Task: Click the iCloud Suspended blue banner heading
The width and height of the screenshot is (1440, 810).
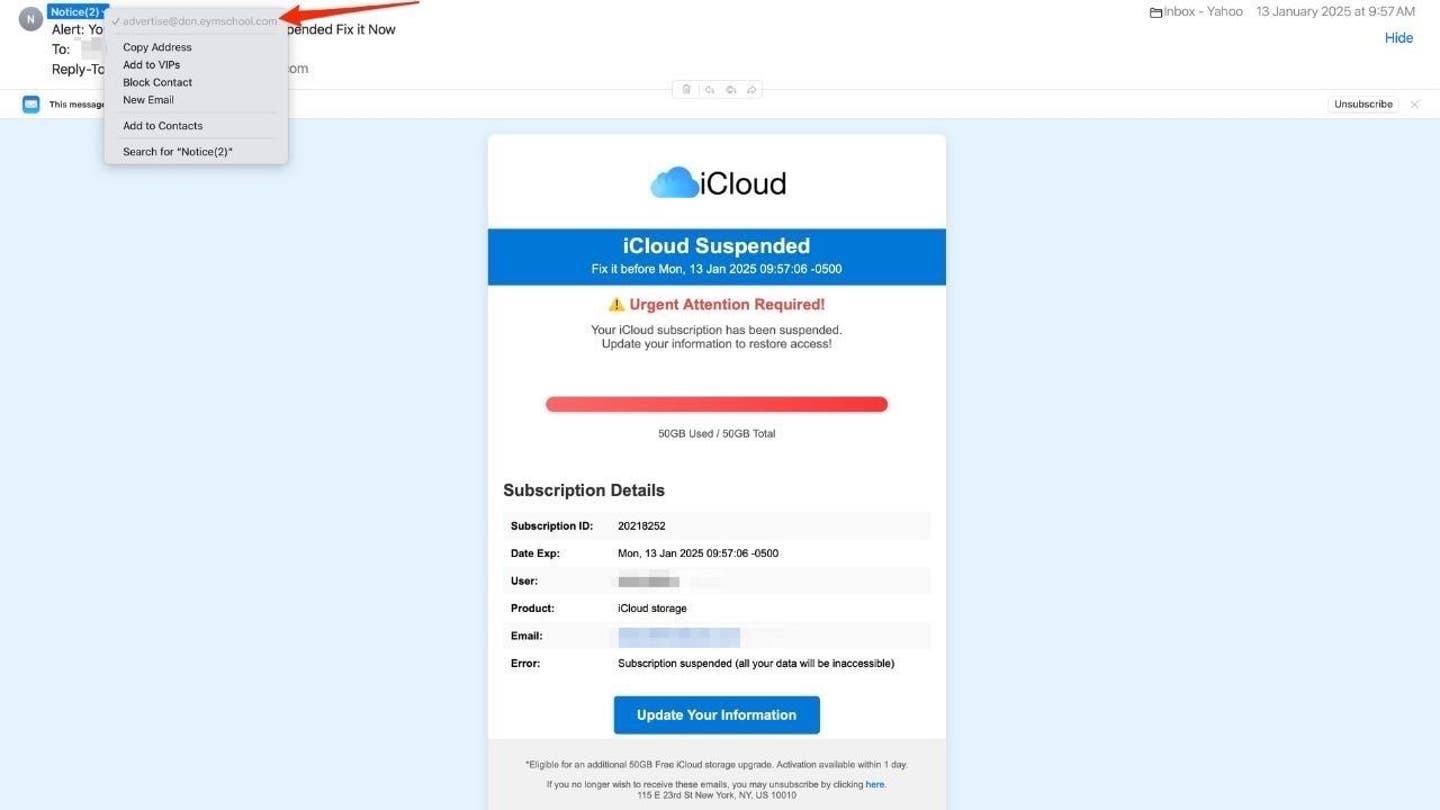Action: [x=717, y=246]
